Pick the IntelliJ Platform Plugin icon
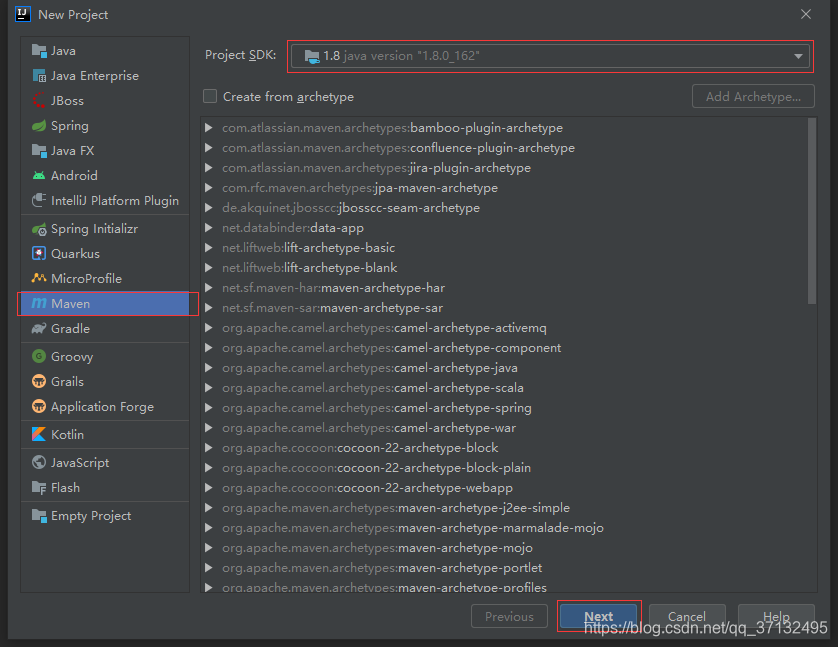 [39, 200]
